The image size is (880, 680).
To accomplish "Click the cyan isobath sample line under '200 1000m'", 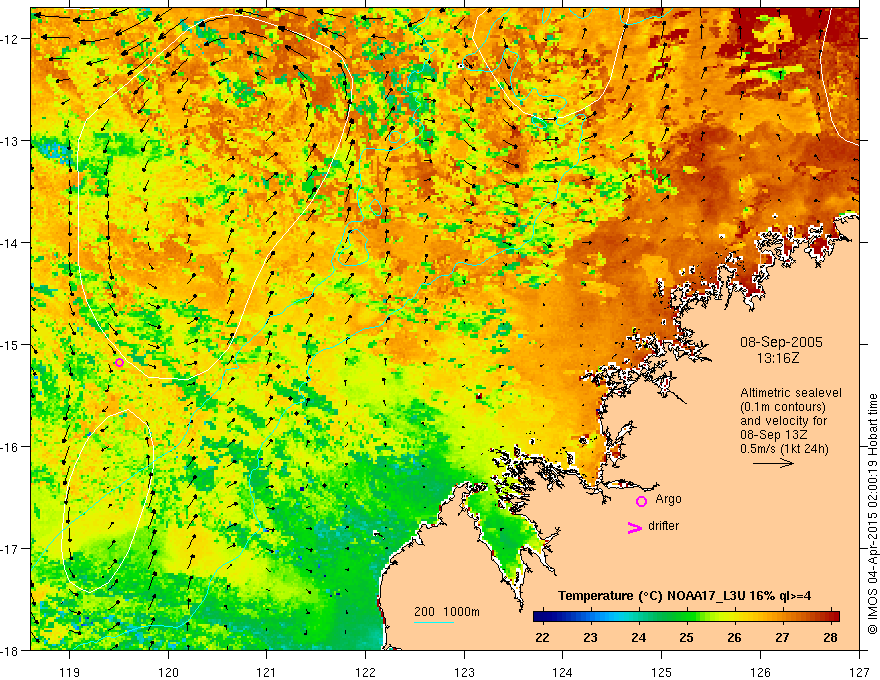I will coord(434,622).
